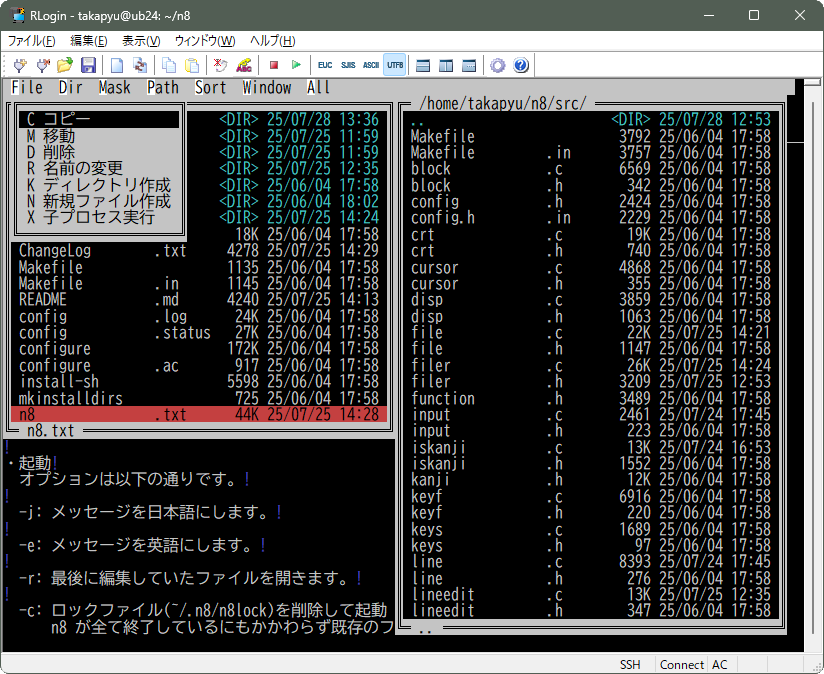Open the ウィンドウ(W) menu
The width and height of the screenshot is (824, 674).
[205, 41]
